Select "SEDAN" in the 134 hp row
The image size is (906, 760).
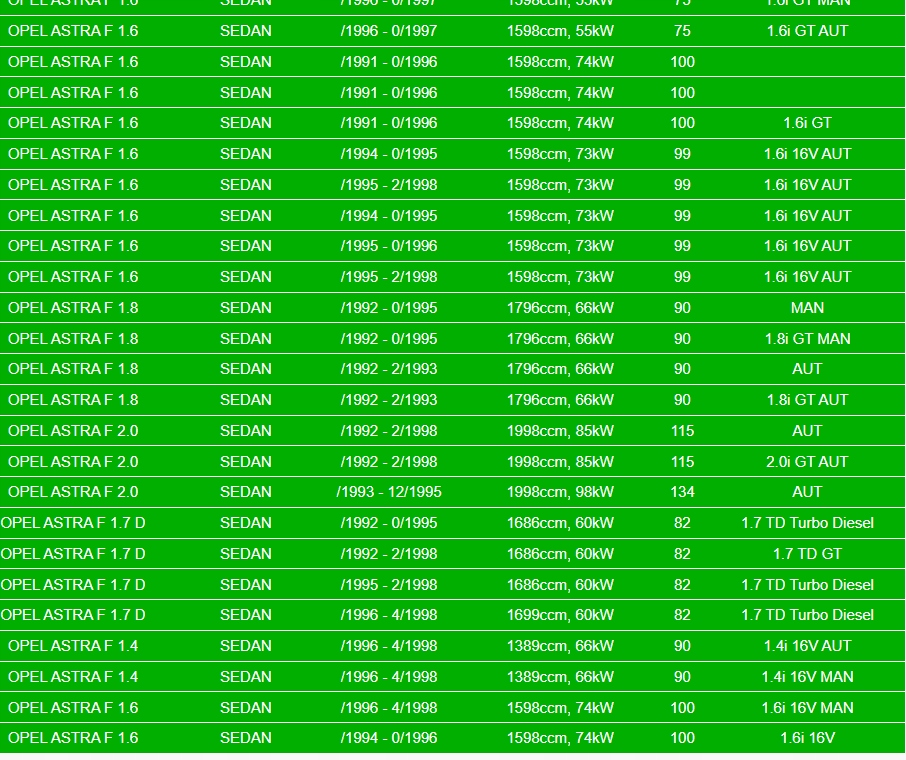[245, 492]
